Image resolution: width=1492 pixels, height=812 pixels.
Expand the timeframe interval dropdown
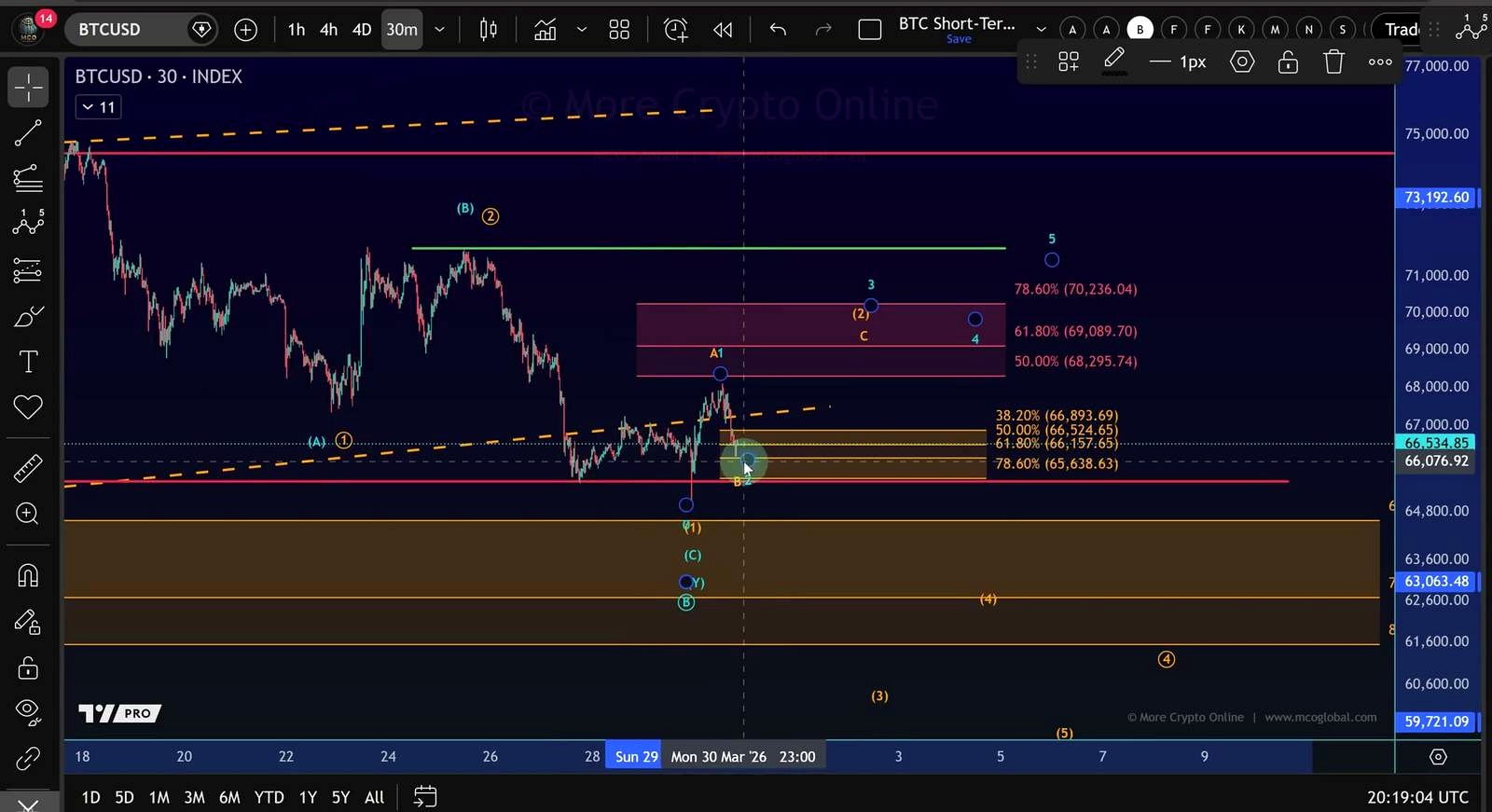[439, 30]
